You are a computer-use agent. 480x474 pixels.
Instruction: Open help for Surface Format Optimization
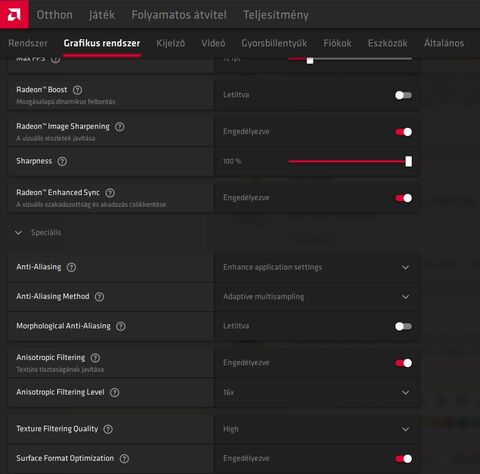point(124,459)
